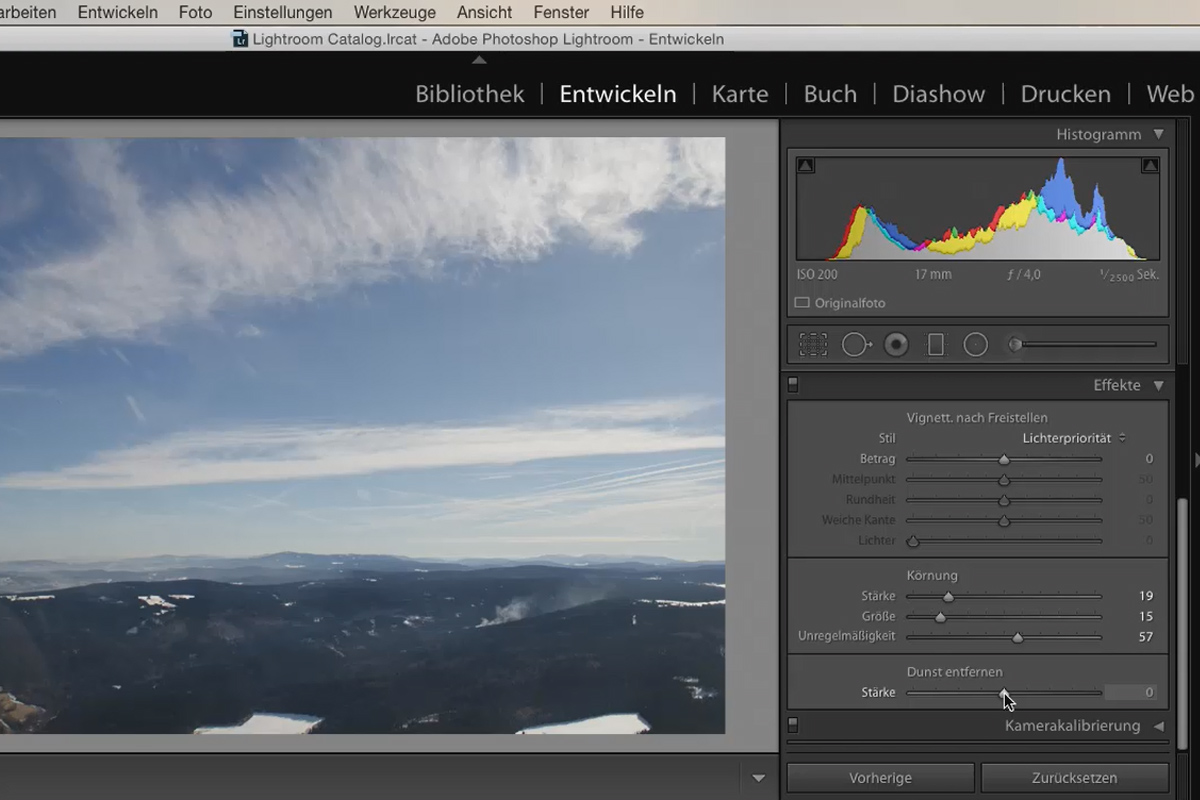Click the Lightroom catalog icon in title bar
This screenshot has height=800, width=1200.
coord(240,39)
